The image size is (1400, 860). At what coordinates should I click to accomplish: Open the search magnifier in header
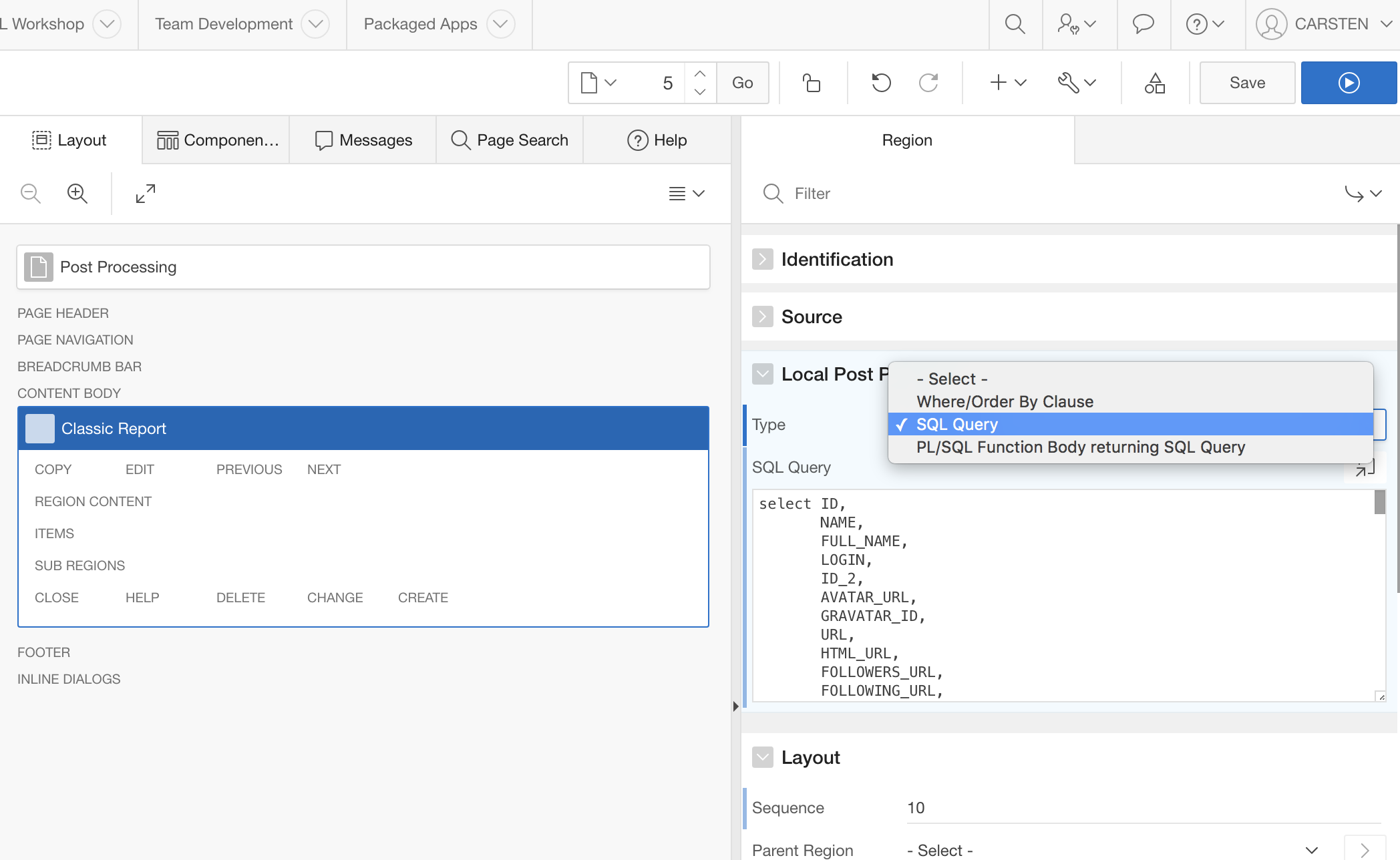pos(1015,24)
